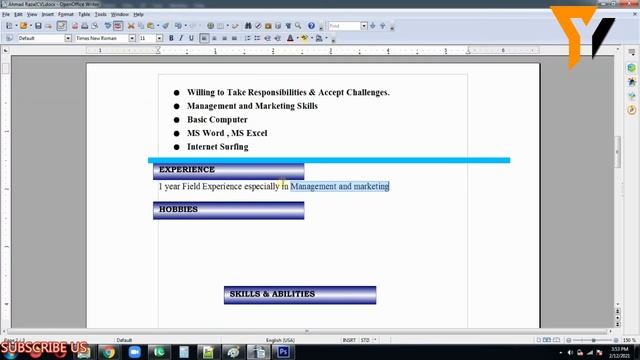This screenshot has height=360, width=640.
Task: Decrease indent icon in formatting bar
Action: click(x=267, y=38)
